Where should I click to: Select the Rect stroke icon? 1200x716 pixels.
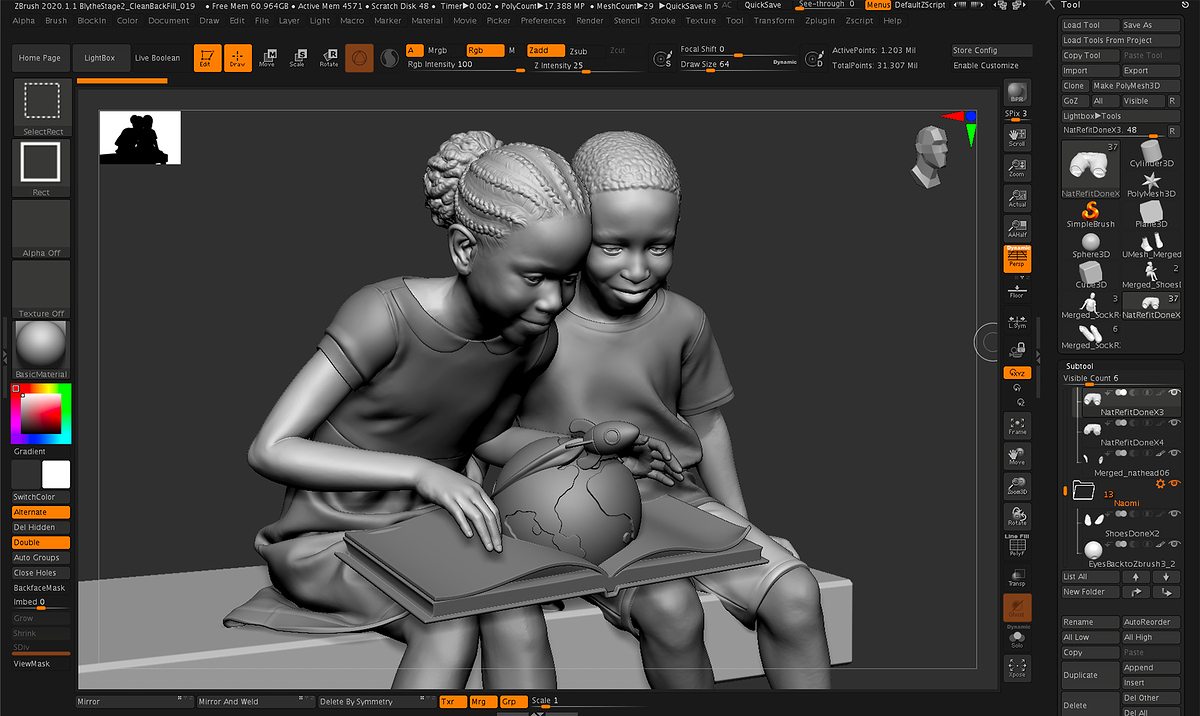coord(41,168)
